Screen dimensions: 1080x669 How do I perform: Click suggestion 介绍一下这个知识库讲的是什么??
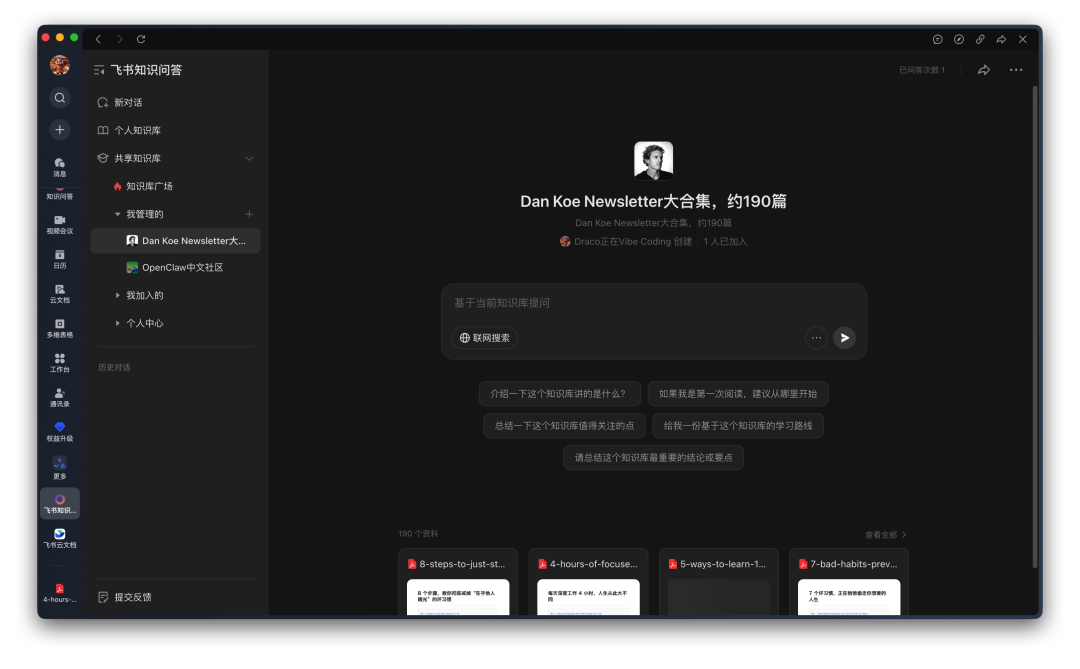point(559,393)
